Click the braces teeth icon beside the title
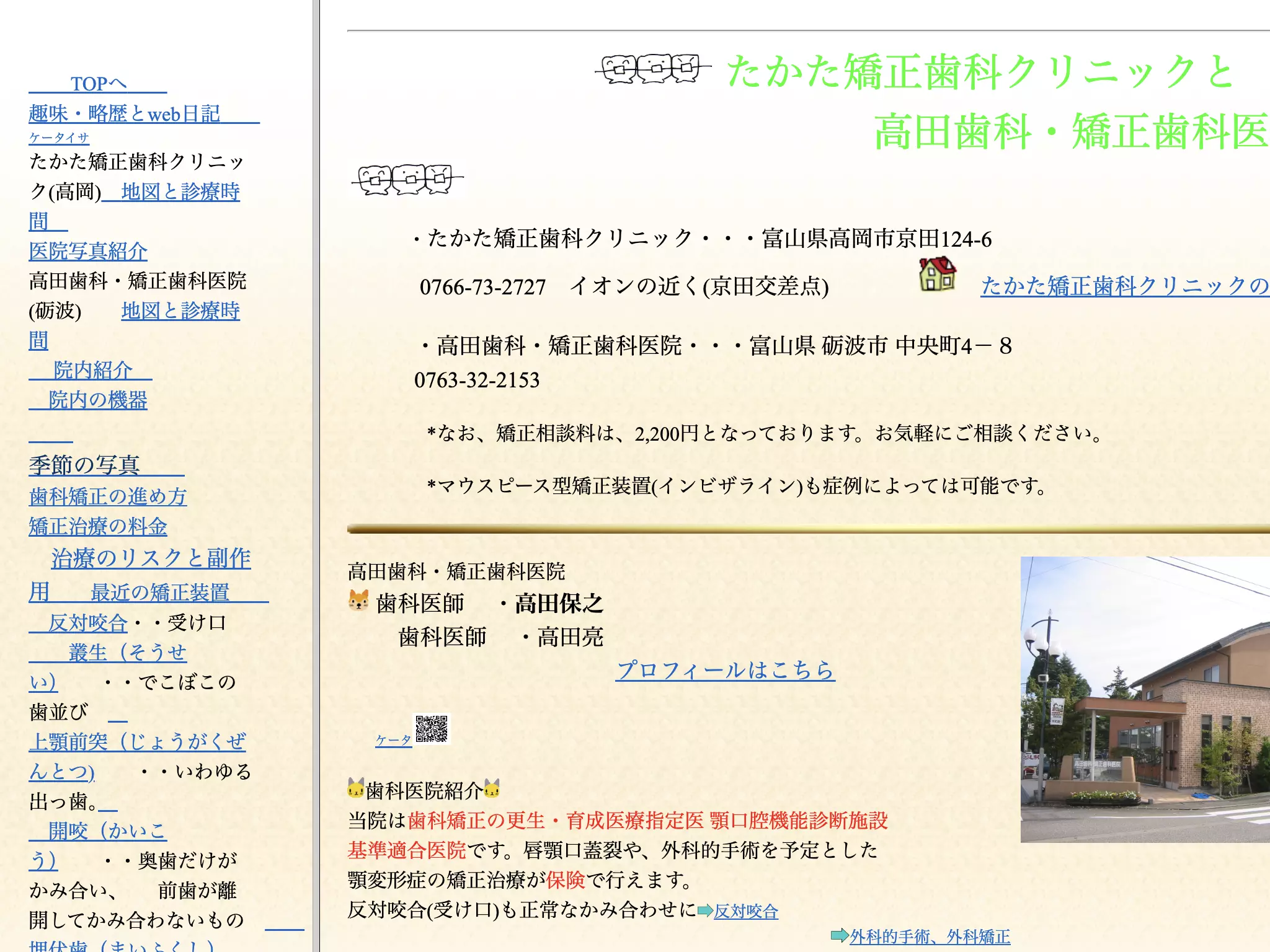Viewport: 1270px width, 952px height. point(653,68)
